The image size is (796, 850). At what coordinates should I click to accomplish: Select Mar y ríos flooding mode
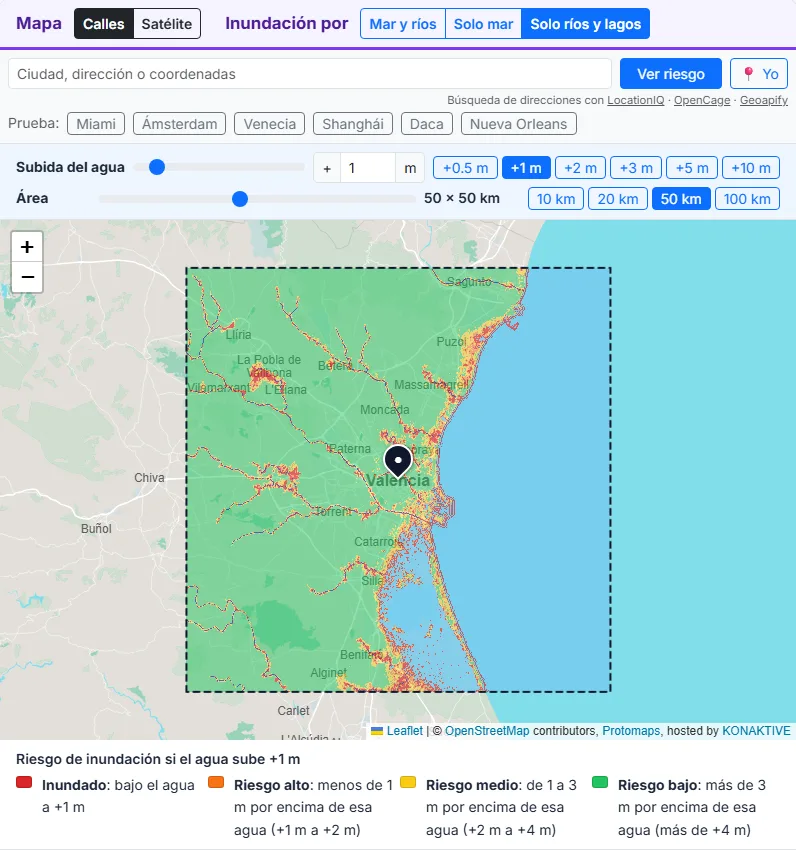pos(403,24)
